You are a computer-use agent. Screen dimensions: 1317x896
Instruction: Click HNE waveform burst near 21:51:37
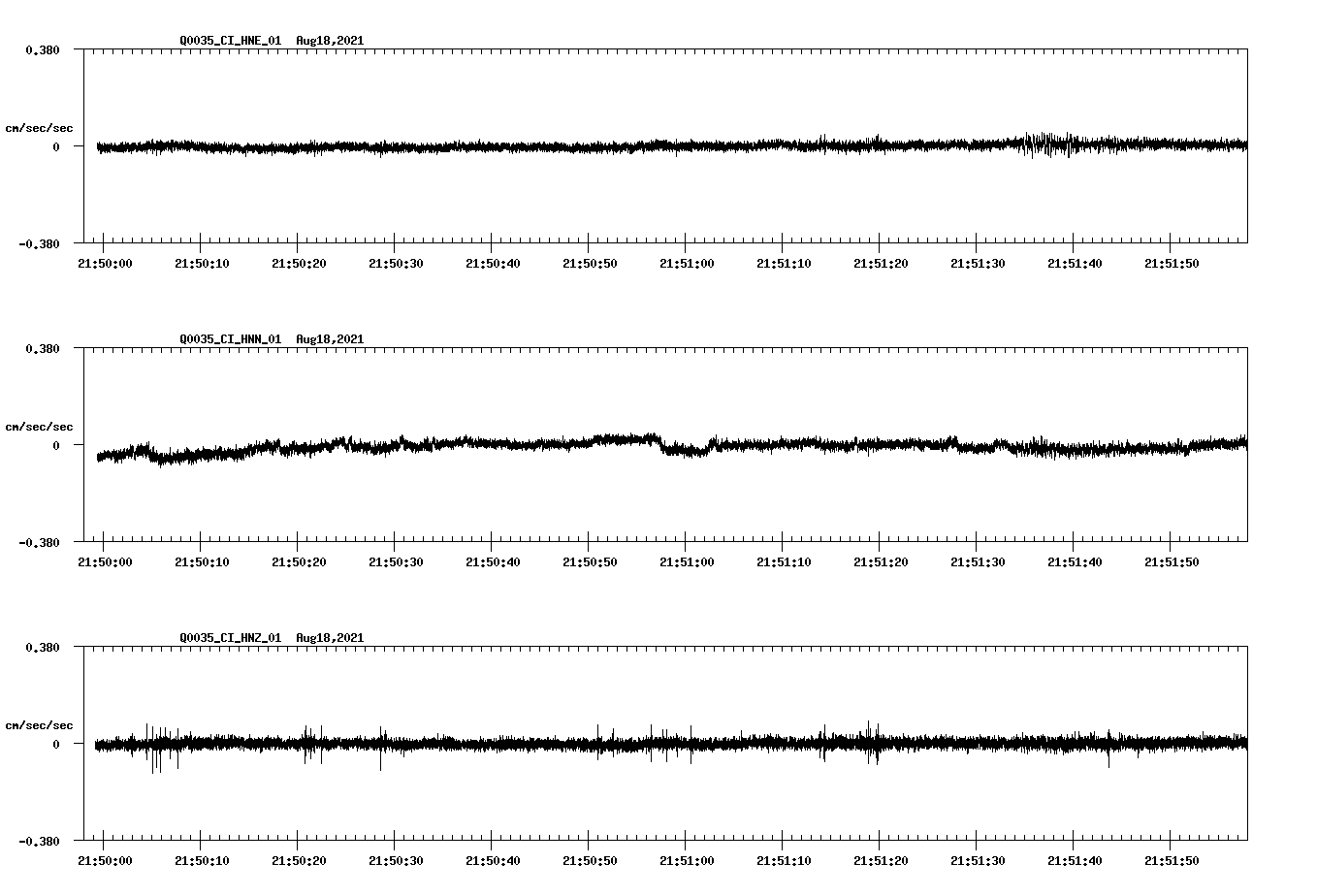[x=1047, y=144]
